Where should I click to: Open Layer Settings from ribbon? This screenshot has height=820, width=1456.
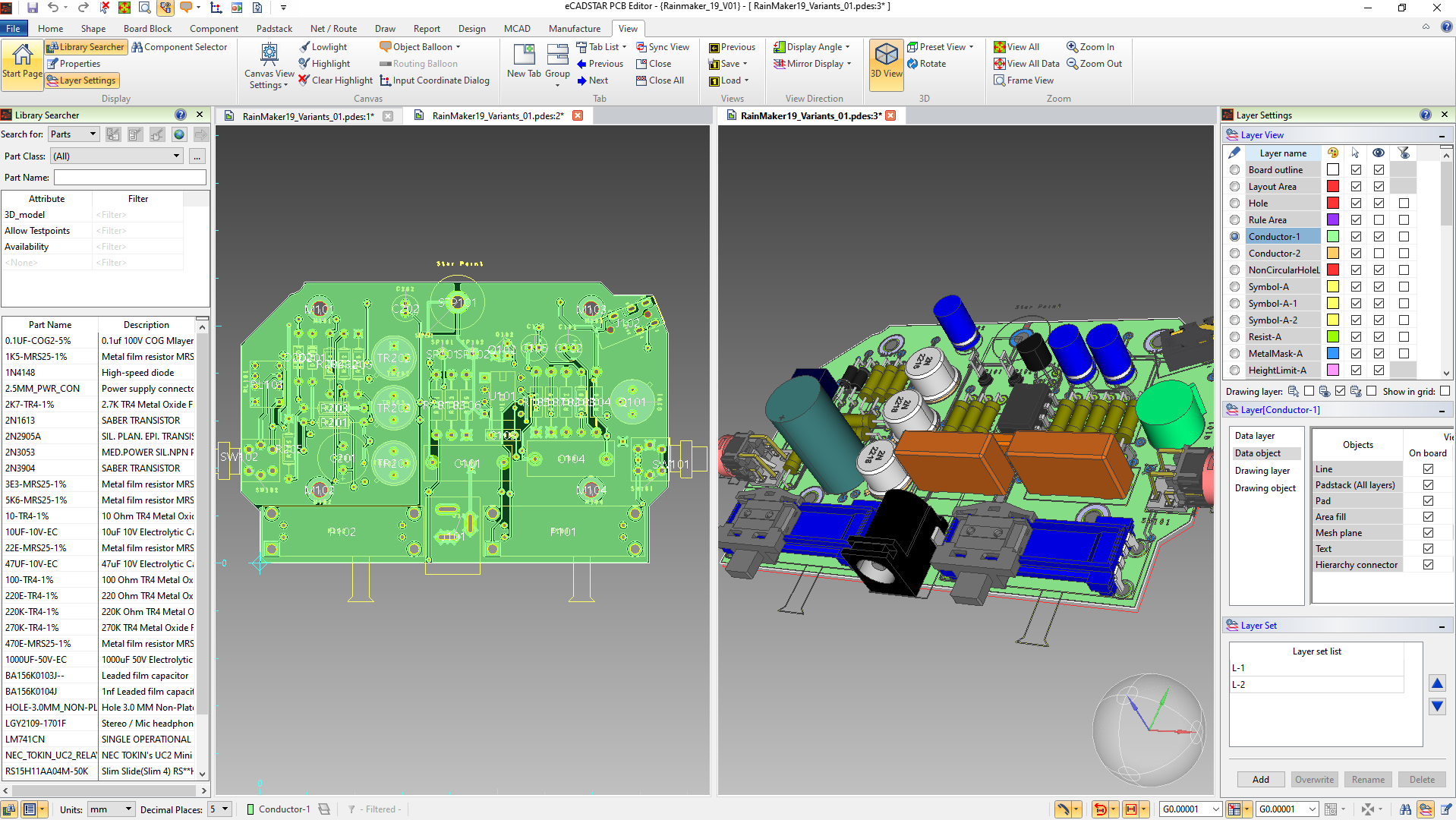(82, 80)
